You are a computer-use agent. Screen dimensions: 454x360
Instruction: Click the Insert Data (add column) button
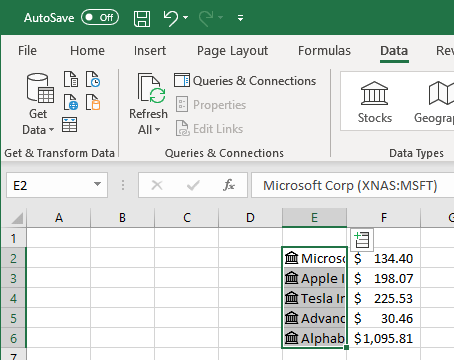362,240
